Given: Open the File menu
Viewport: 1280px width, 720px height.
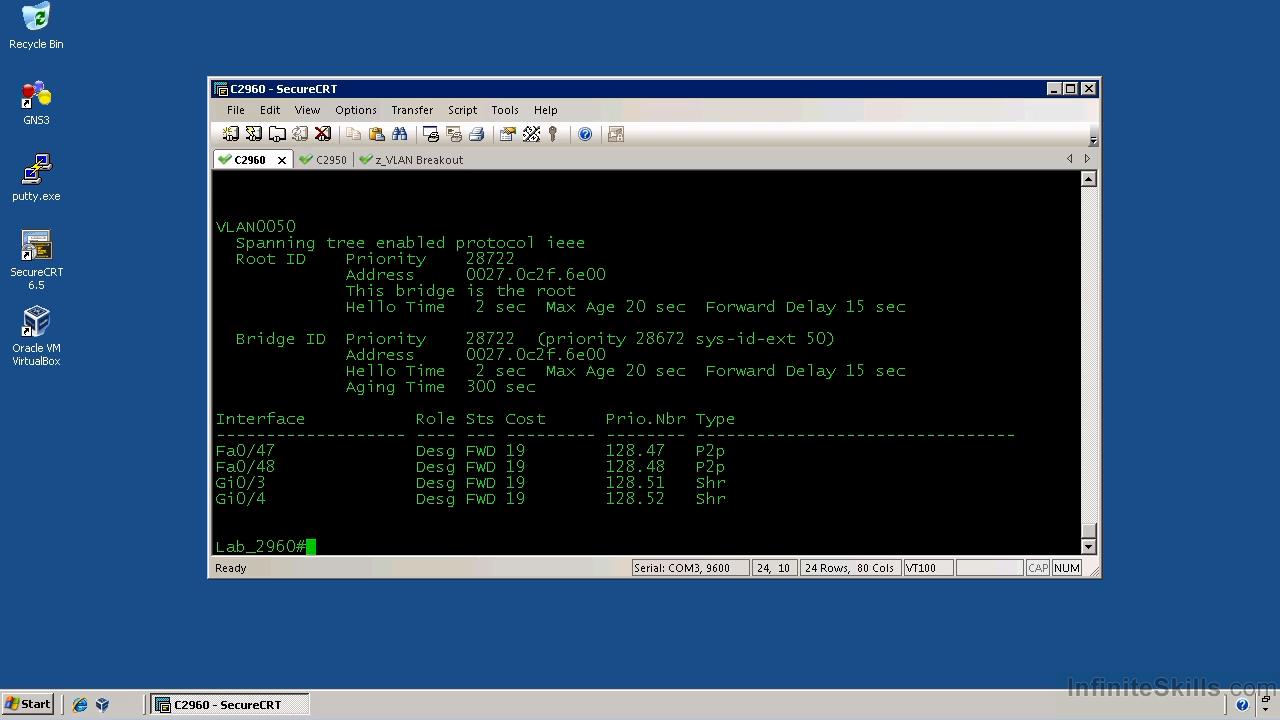Looking at the screenshot, I should point(235,110).
